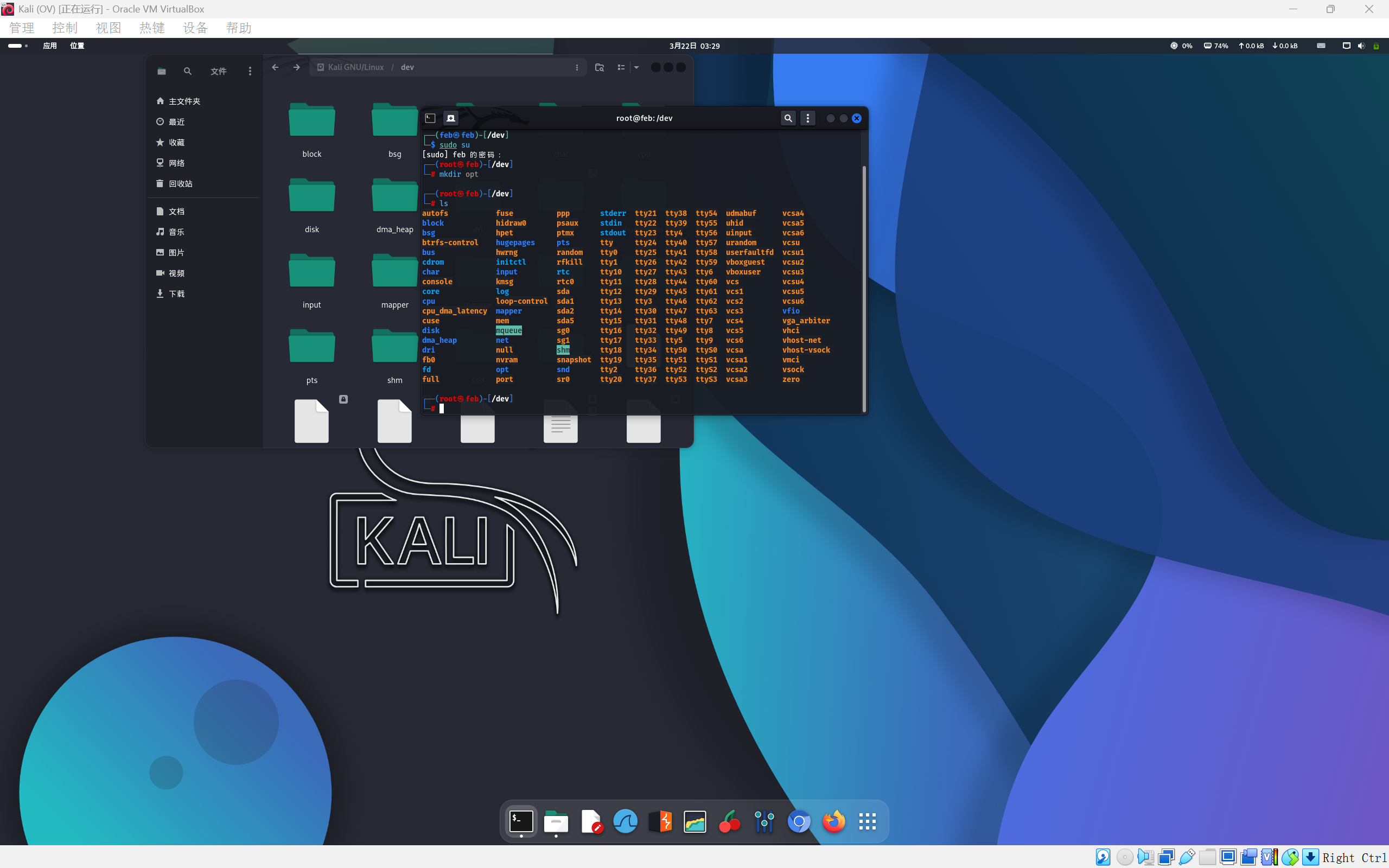Launch Firefox from the dock

833,821
